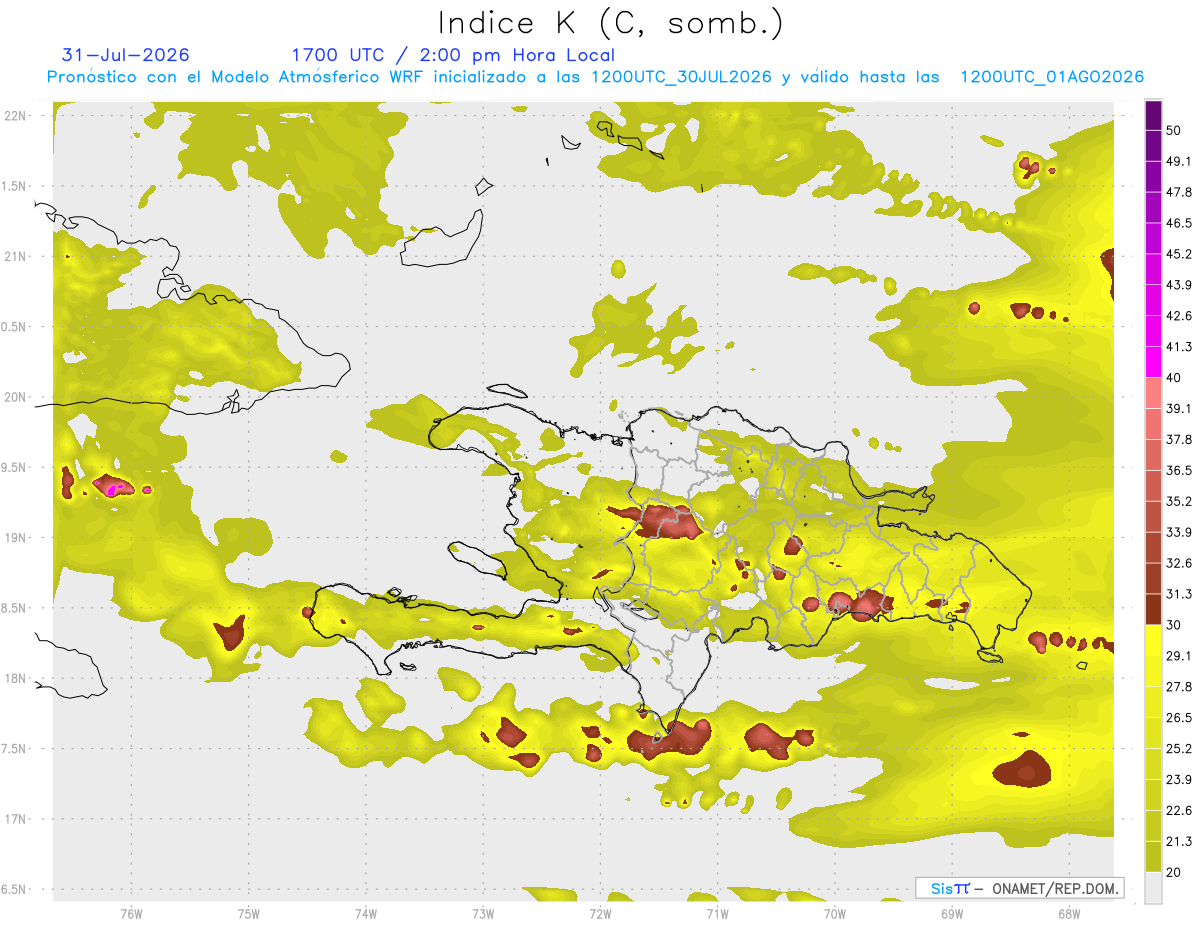Click legend value "37.8"
This screenshot has width=1200, height=927.
coord(1178,439)
